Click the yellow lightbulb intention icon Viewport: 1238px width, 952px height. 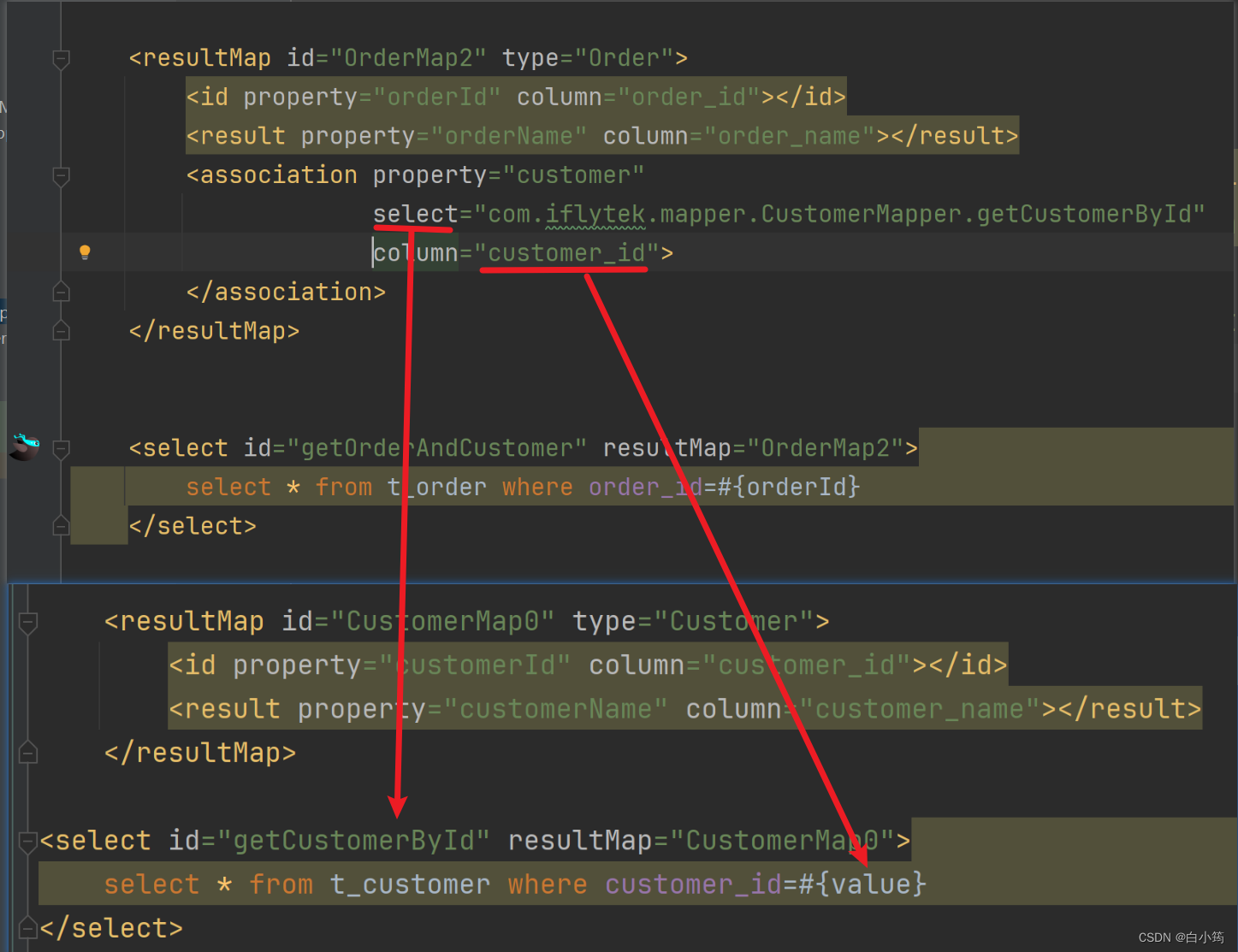[85, 251]
